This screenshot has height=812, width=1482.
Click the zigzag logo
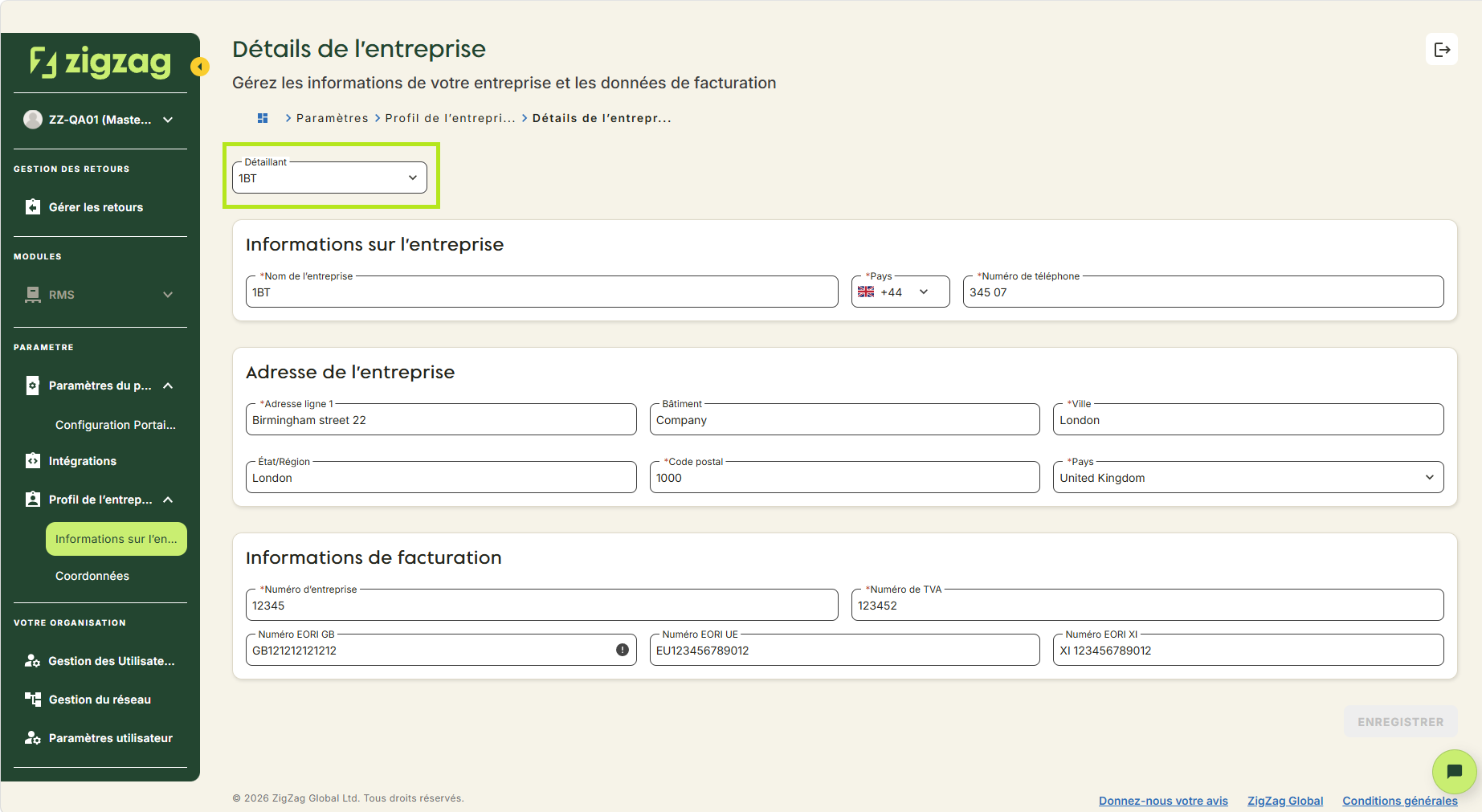pos(100,62)
